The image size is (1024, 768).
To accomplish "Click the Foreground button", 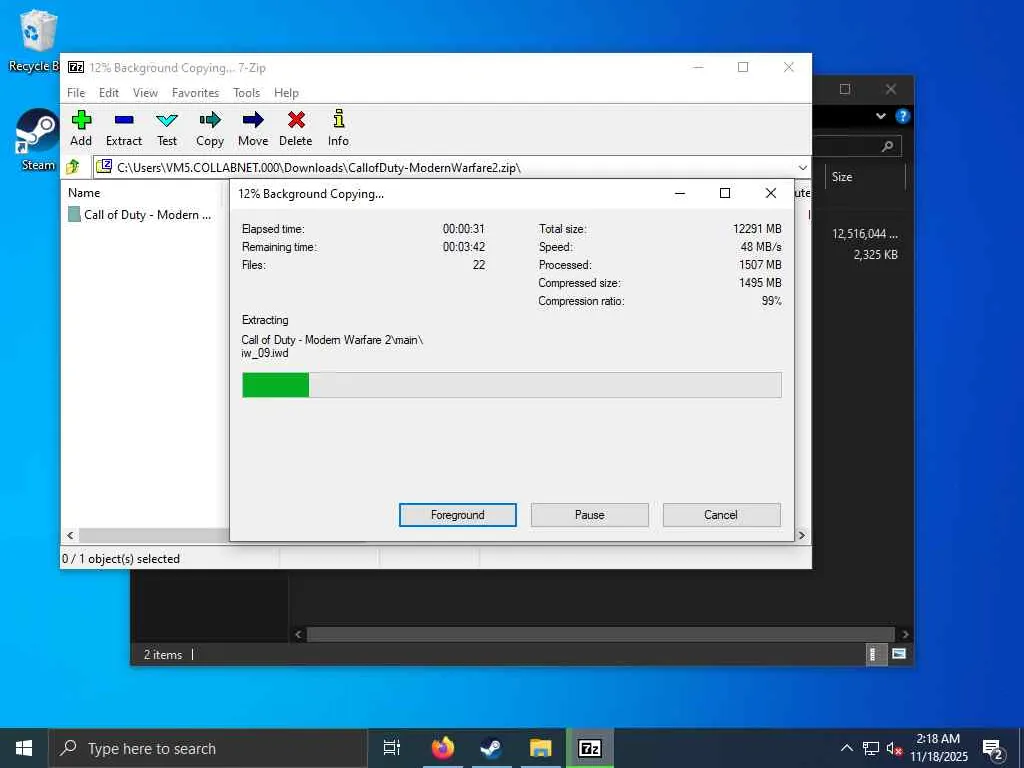I will 458,515.
